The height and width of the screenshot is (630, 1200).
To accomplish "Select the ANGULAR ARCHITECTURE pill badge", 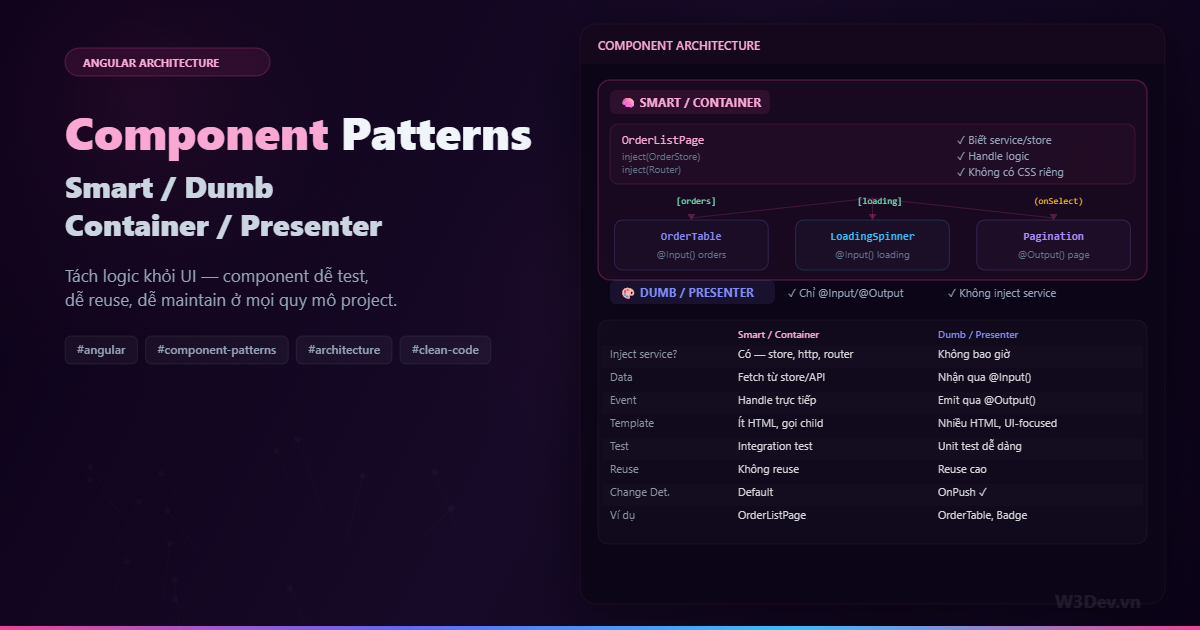I will tap(167, 61).
